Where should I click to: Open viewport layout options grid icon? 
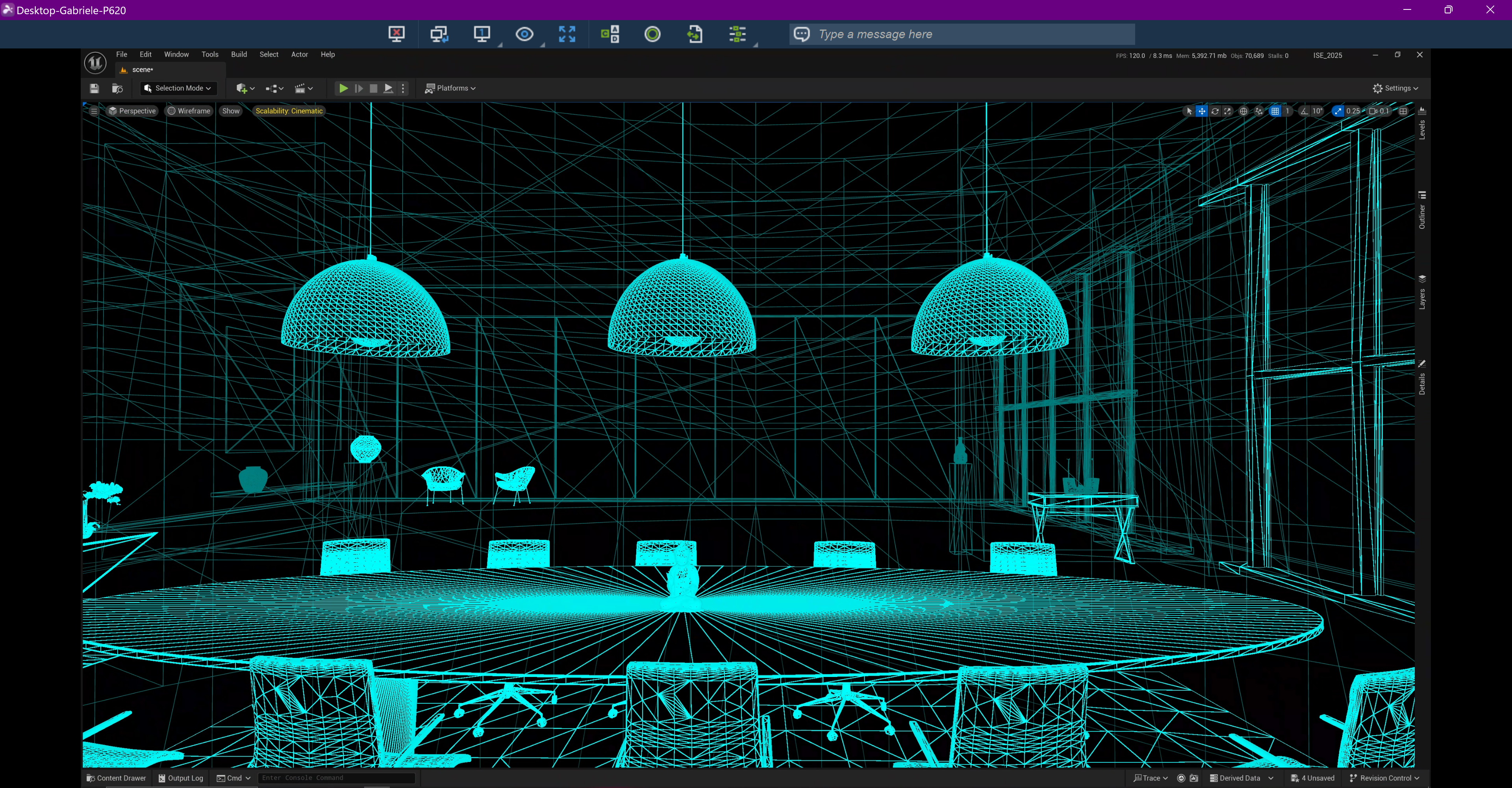pyautogui.click(x=1403, y=111)
